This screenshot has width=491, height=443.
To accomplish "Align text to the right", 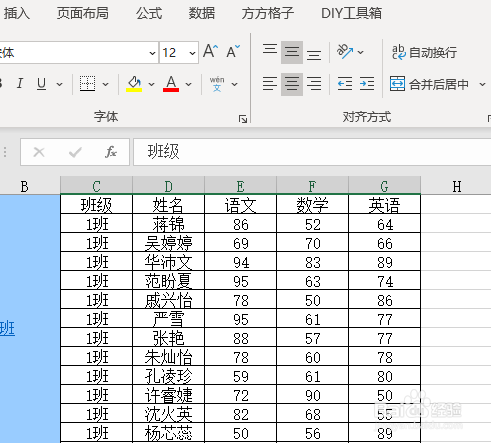I will click(314, 84).
